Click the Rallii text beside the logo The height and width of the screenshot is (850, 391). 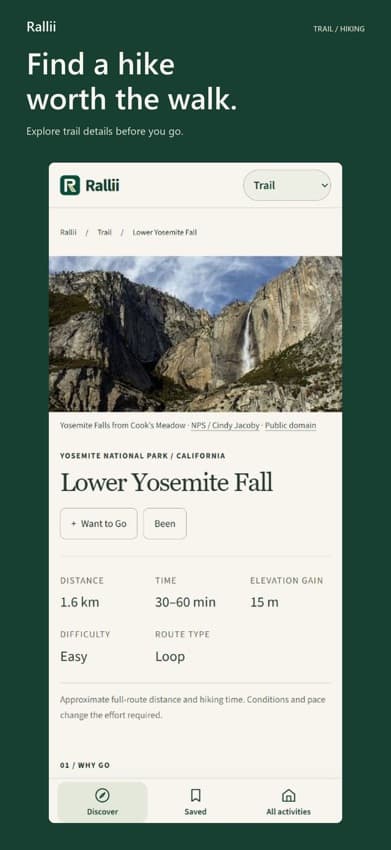[102, 185]
